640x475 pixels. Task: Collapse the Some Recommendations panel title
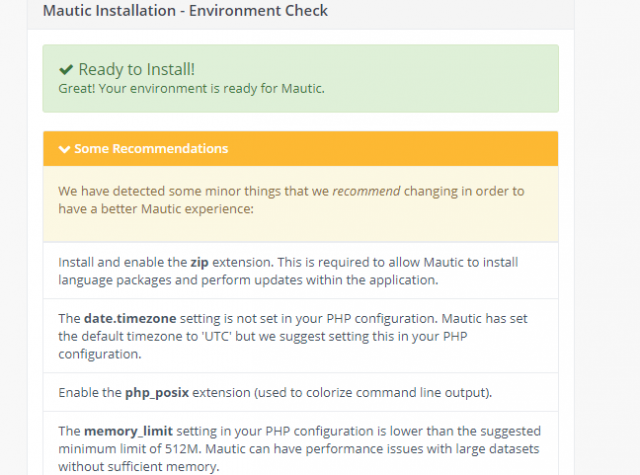coord(150,149)
